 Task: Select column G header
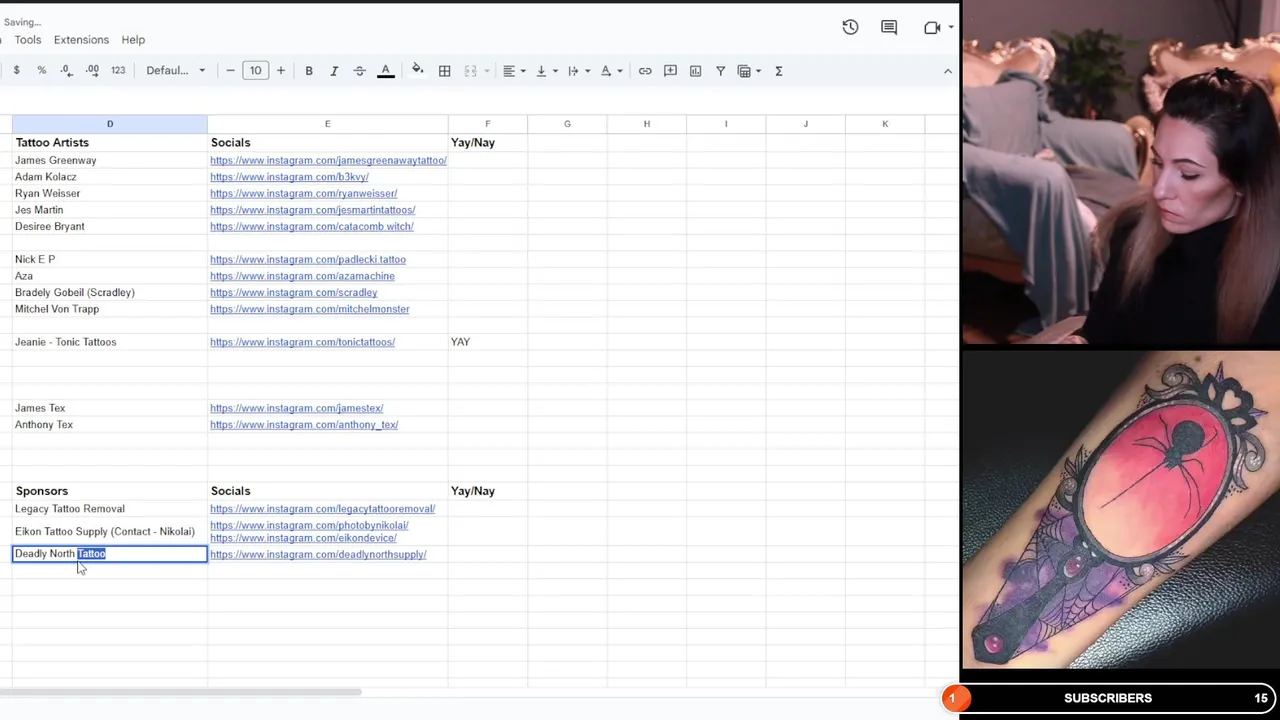(567, 124)
